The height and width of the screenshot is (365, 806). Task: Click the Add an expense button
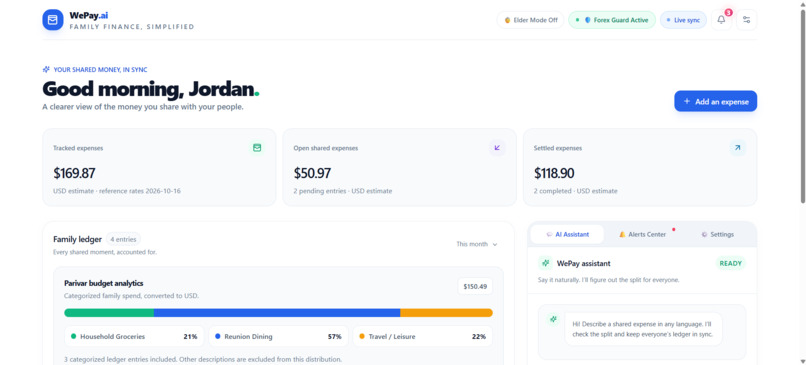tap(716, 101)
